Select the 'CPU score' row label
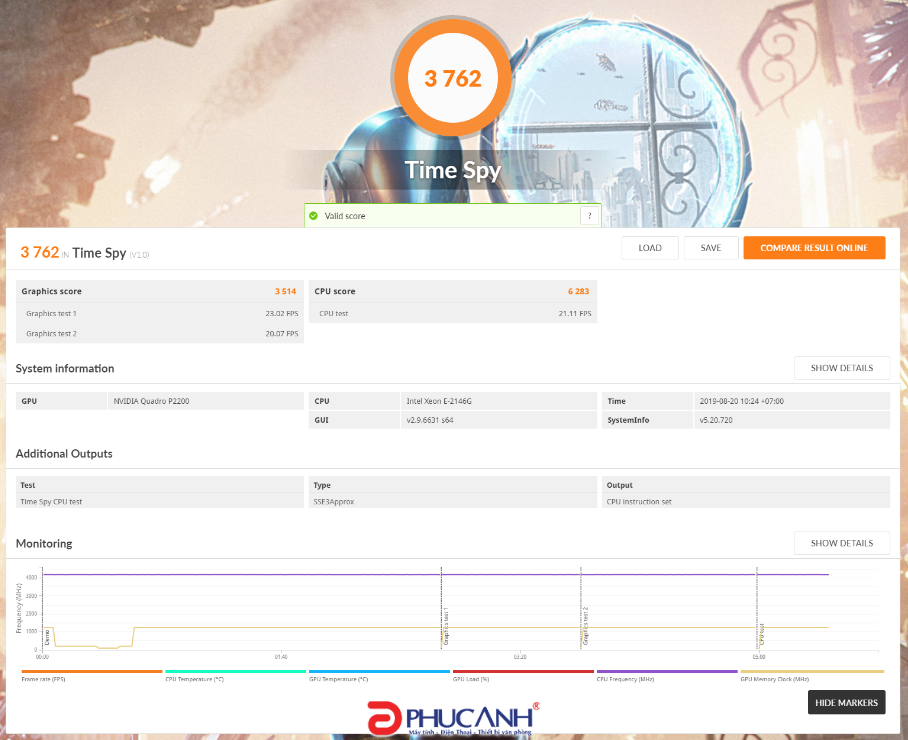Viewport: 908px width, 740px height. pos(335,291)
